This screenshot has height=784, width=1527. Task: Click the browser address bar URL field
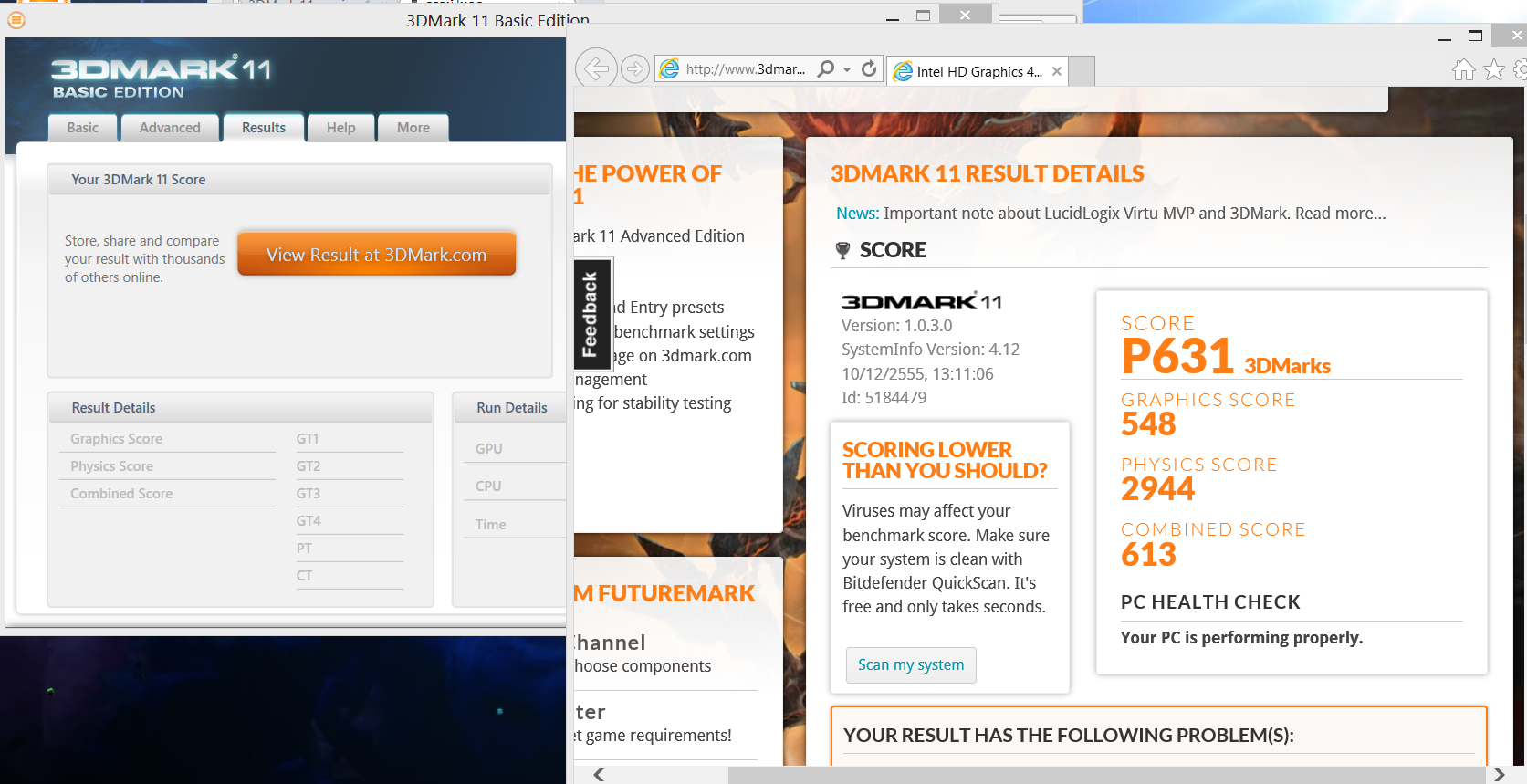[746, 69]
